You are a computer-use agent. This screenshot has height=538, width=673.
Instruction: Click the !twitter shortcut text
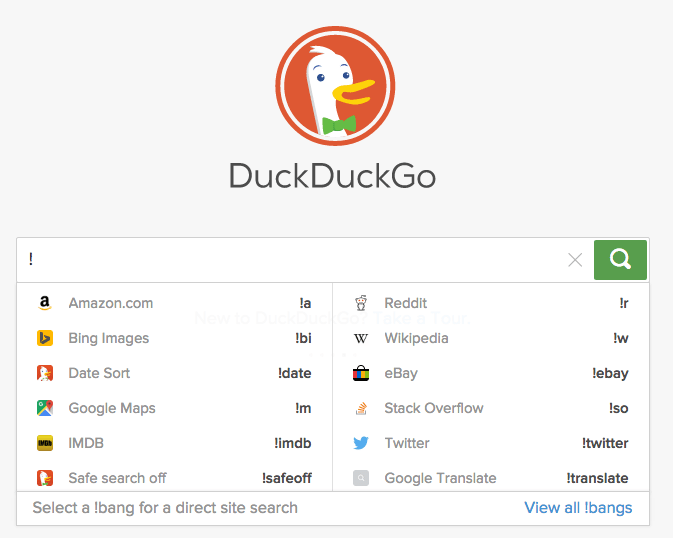pos(605,443)
